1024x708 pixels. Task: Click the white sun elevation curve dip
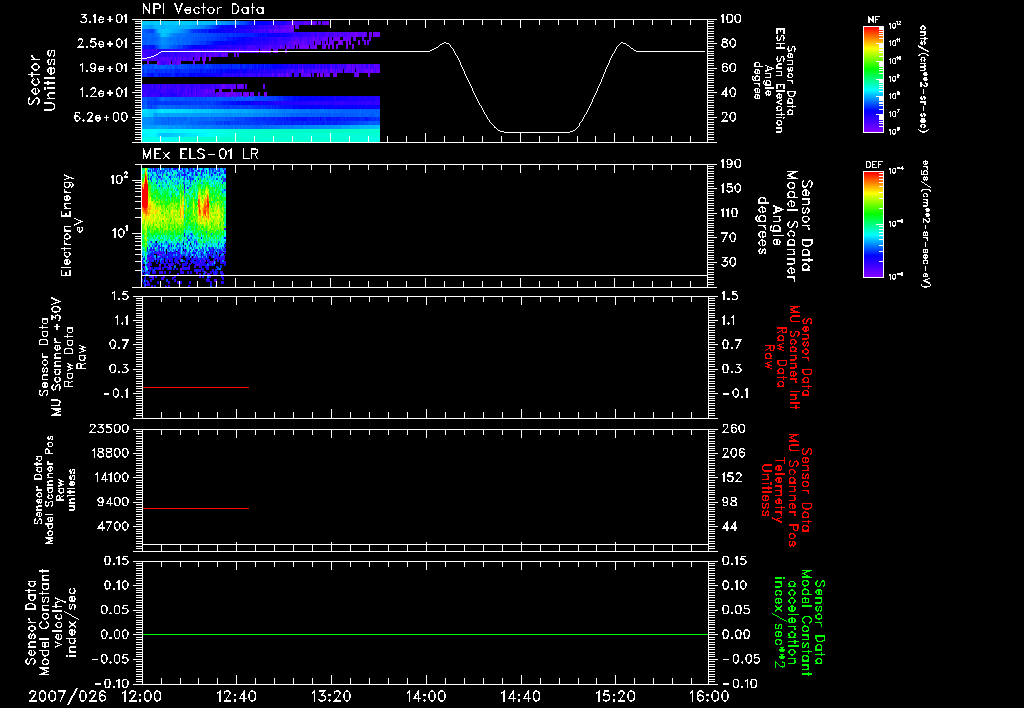tap(536, 132)
